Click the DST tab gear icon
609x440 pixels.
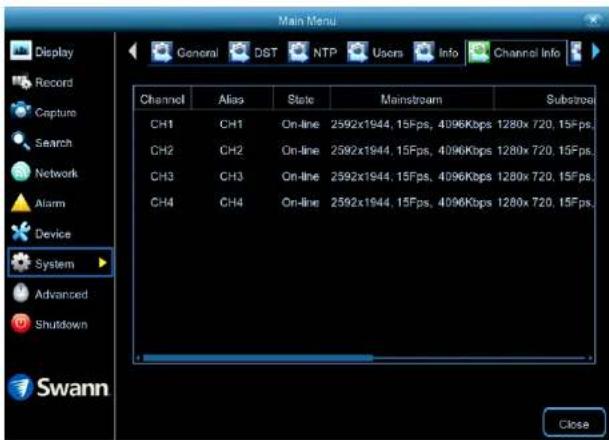(x=239, y=52)
